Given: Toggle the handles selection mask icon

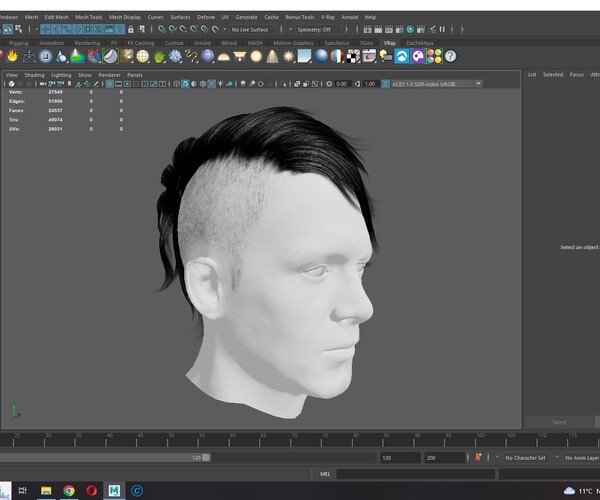Looking at the screenshot, I should pyautogui.click(x=45, y=29).
